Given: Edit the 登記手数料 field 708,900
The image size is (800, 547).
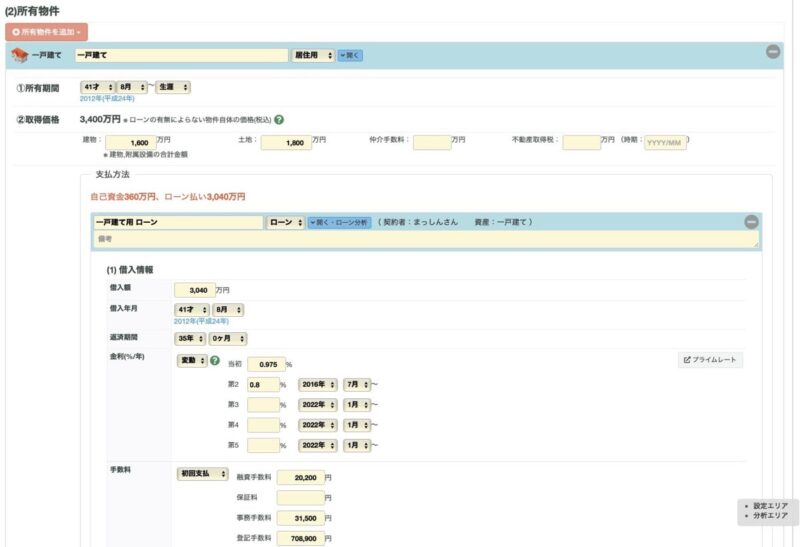Looking at the screenshot, I should (x=301, y=538).
